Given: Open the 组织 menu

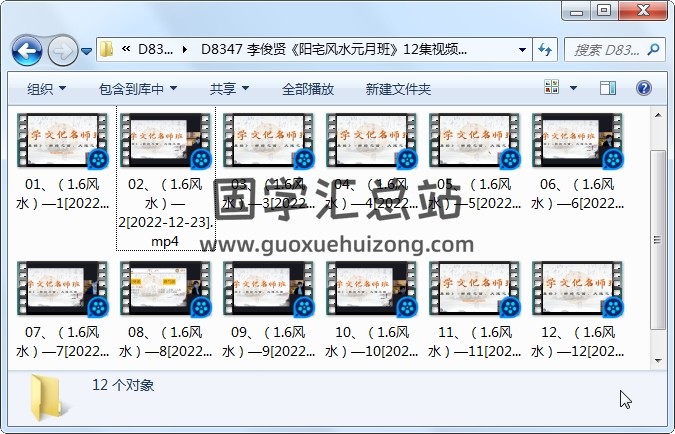Looking at the screenshot, I should pyautogui.click(x=46, y=89).
